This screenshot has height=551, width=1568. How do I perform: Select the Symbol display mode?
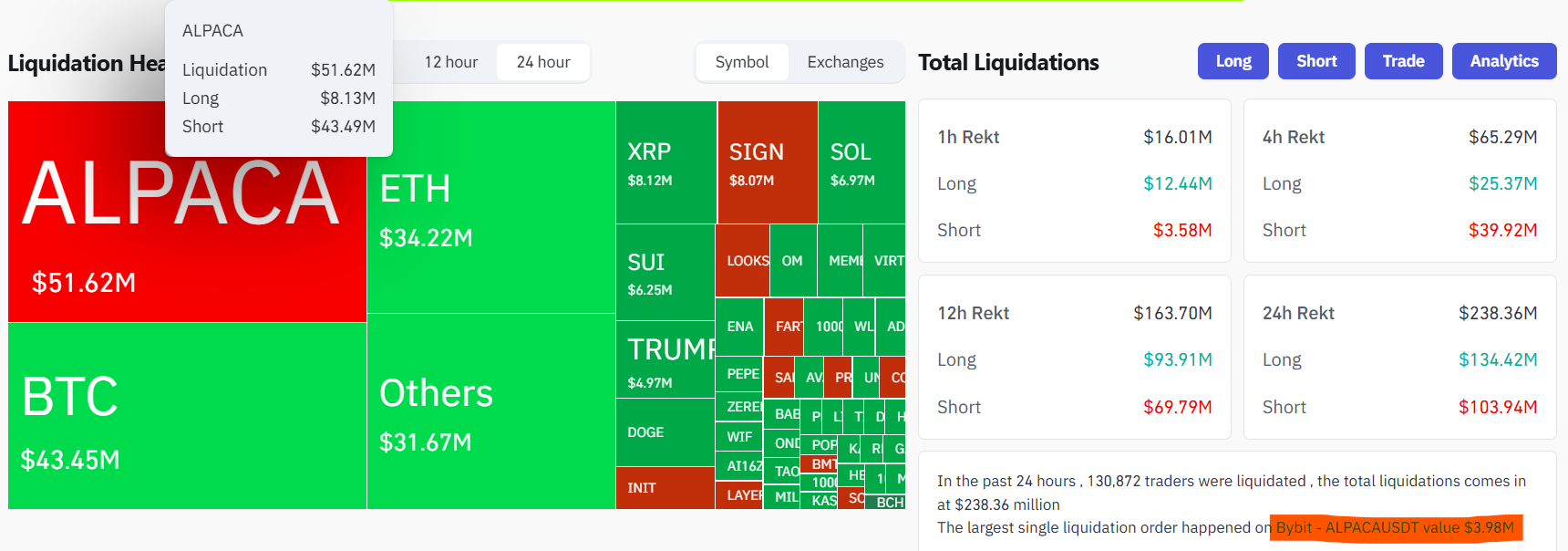(741, 61)
